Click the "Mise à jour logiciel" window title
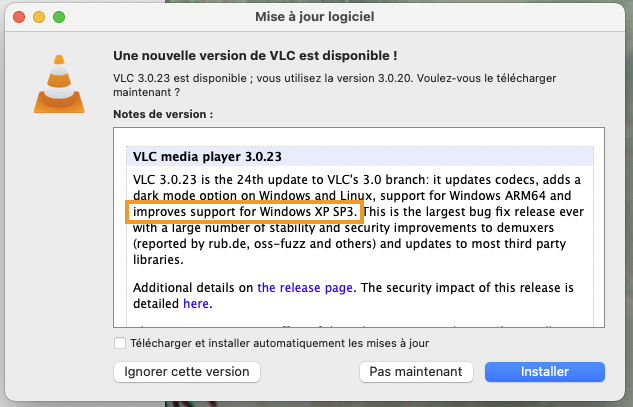This screenshot has height=407, width=633. (x=316, y=18)
